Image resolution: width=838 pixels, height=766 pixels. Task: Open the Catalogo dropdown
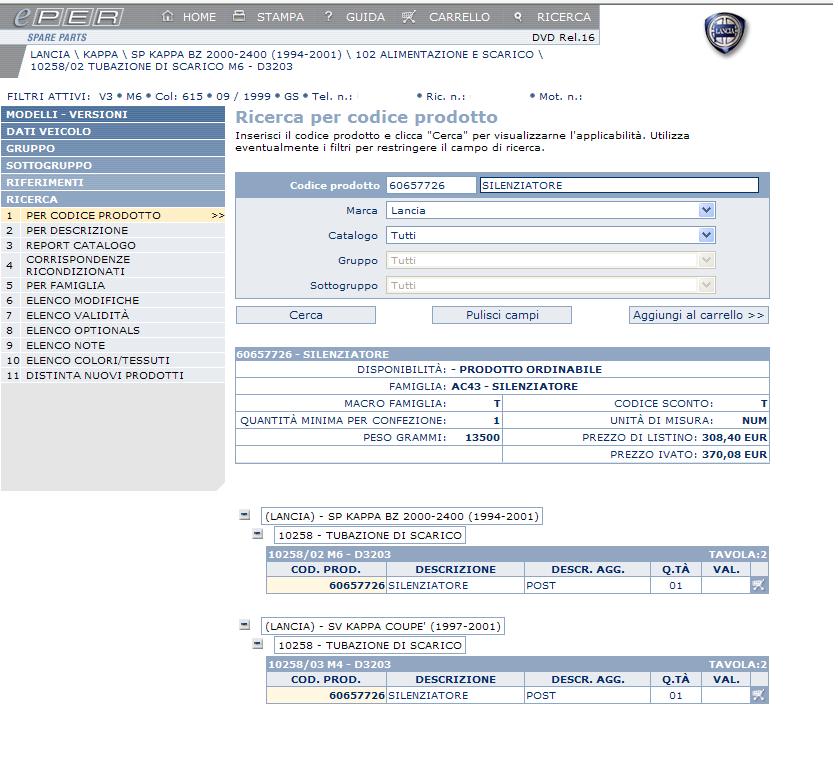[550, 235]
